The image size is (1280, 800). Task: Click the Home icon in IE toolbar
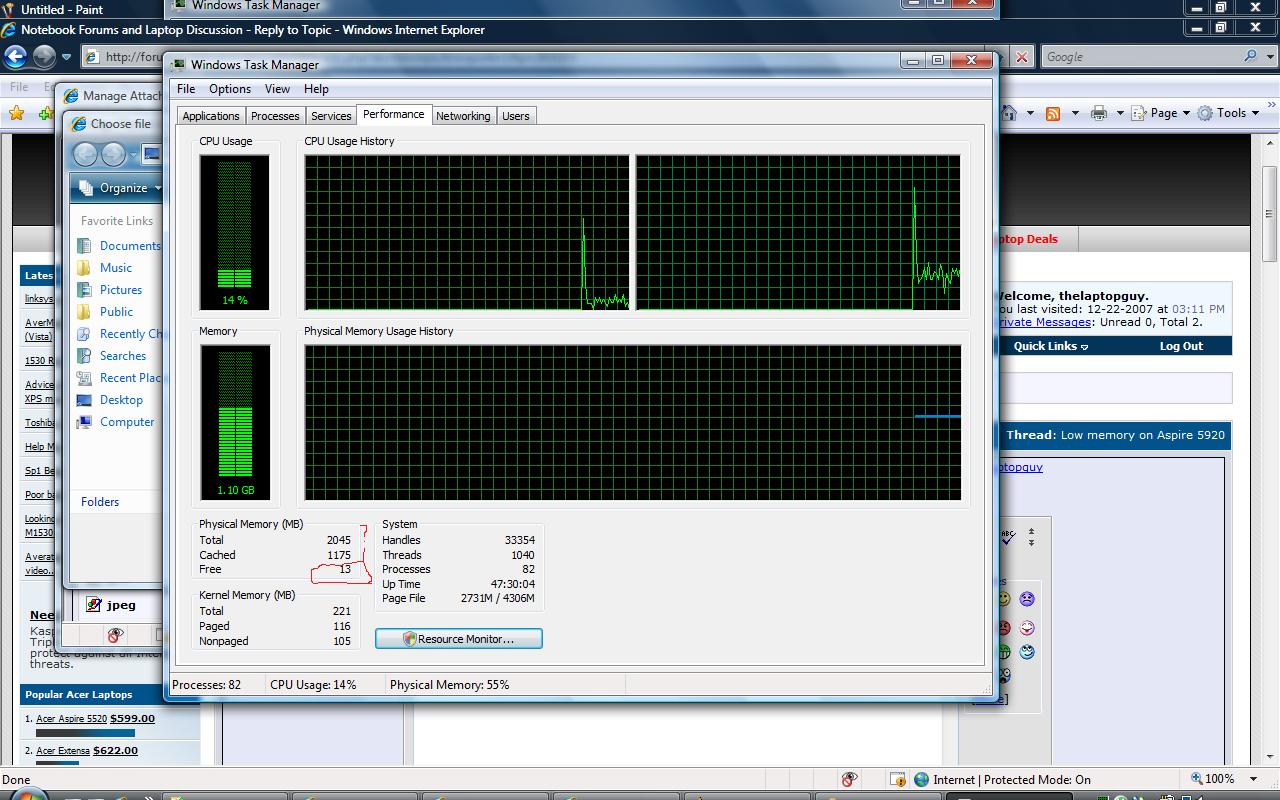pyautogui.click(x=1009, y=113)
